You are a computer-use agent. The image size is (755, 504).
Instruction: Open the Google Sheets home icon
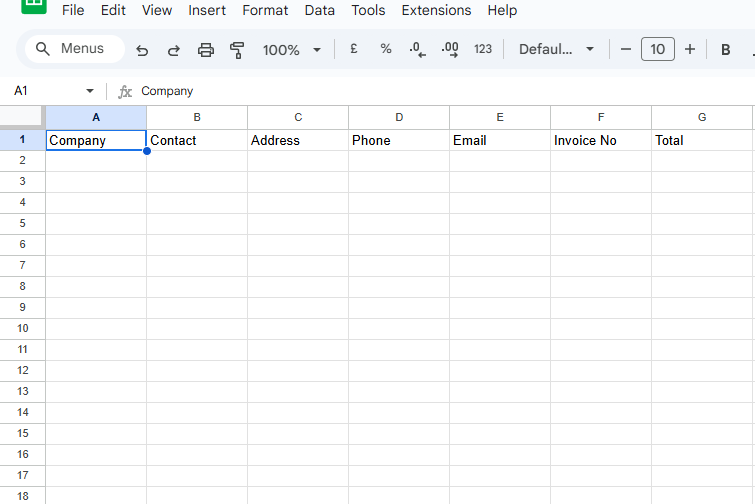pos(34,6)
